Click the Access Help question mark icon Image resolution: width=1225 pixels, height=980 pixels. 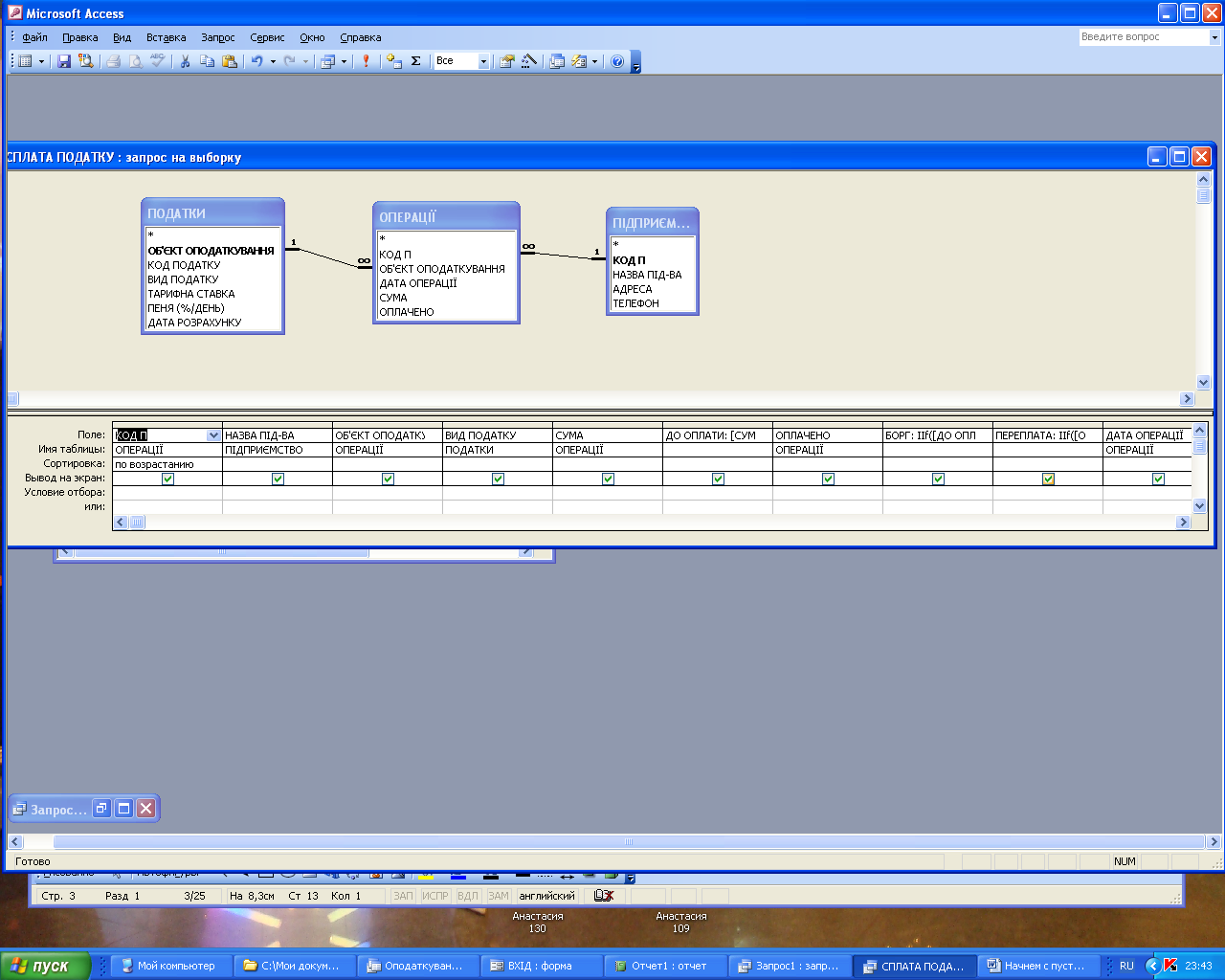(x=617, y=61)
